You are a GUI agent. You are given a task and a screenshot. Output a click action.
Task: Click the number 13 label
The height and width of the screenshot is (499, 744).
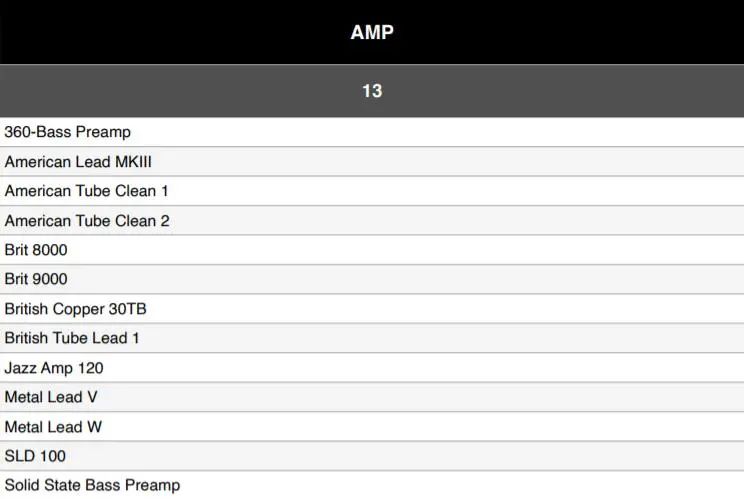372,91
